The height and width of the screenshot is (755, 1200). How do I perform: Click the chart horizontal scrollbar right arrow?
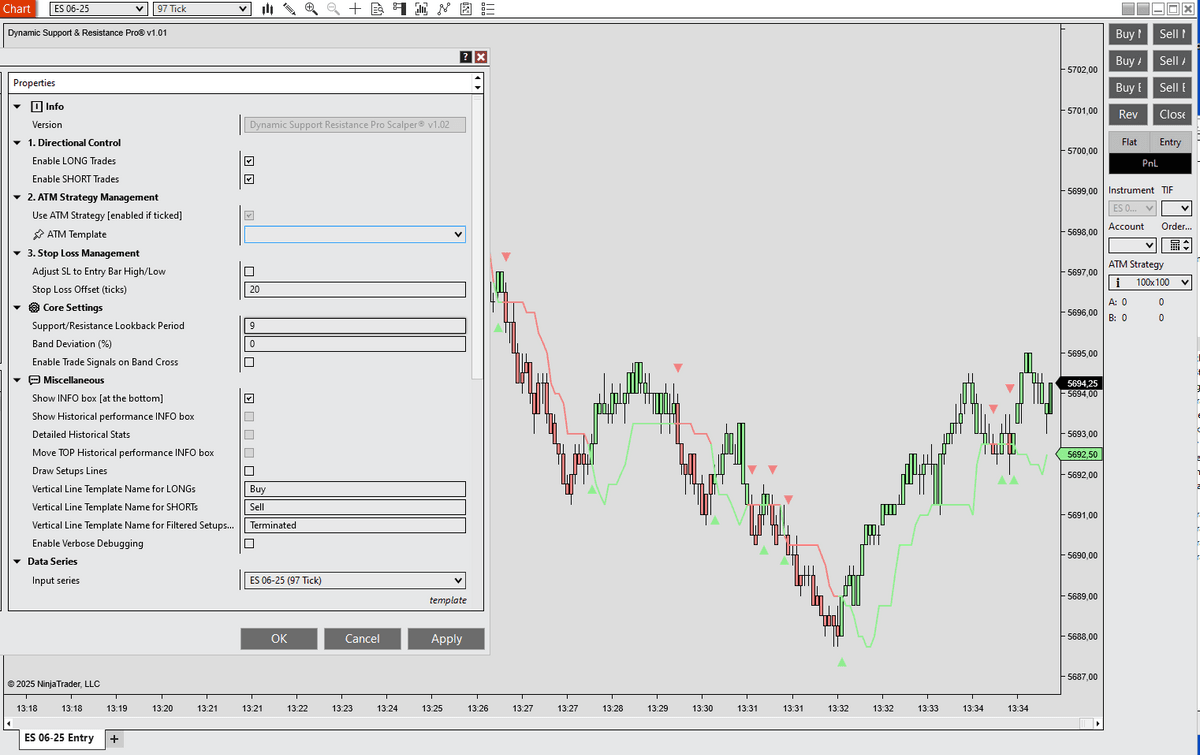(1097, 722)
